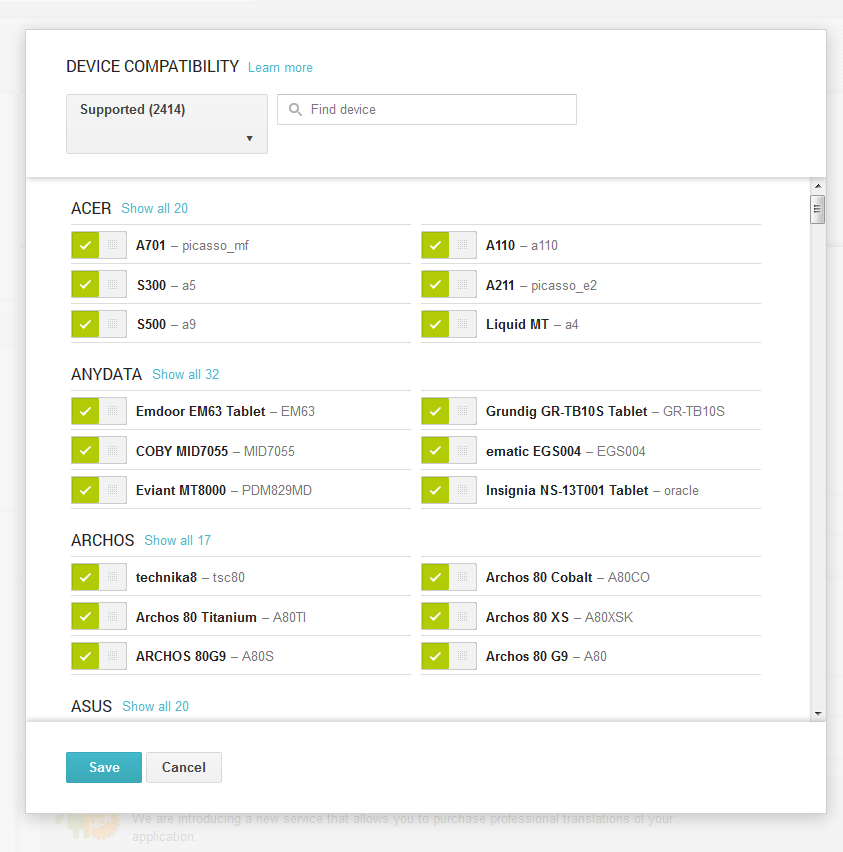843x852 pixels.
Task: Click the green checkmark for Archos 80 Cobalt
Action: (435, 577)
